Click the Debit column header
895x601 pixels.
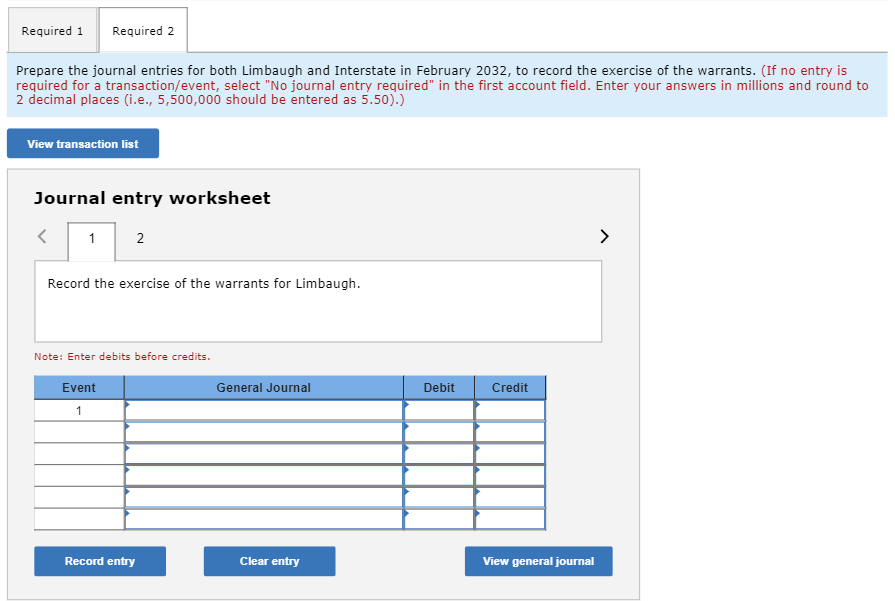(x=439, y=388)
